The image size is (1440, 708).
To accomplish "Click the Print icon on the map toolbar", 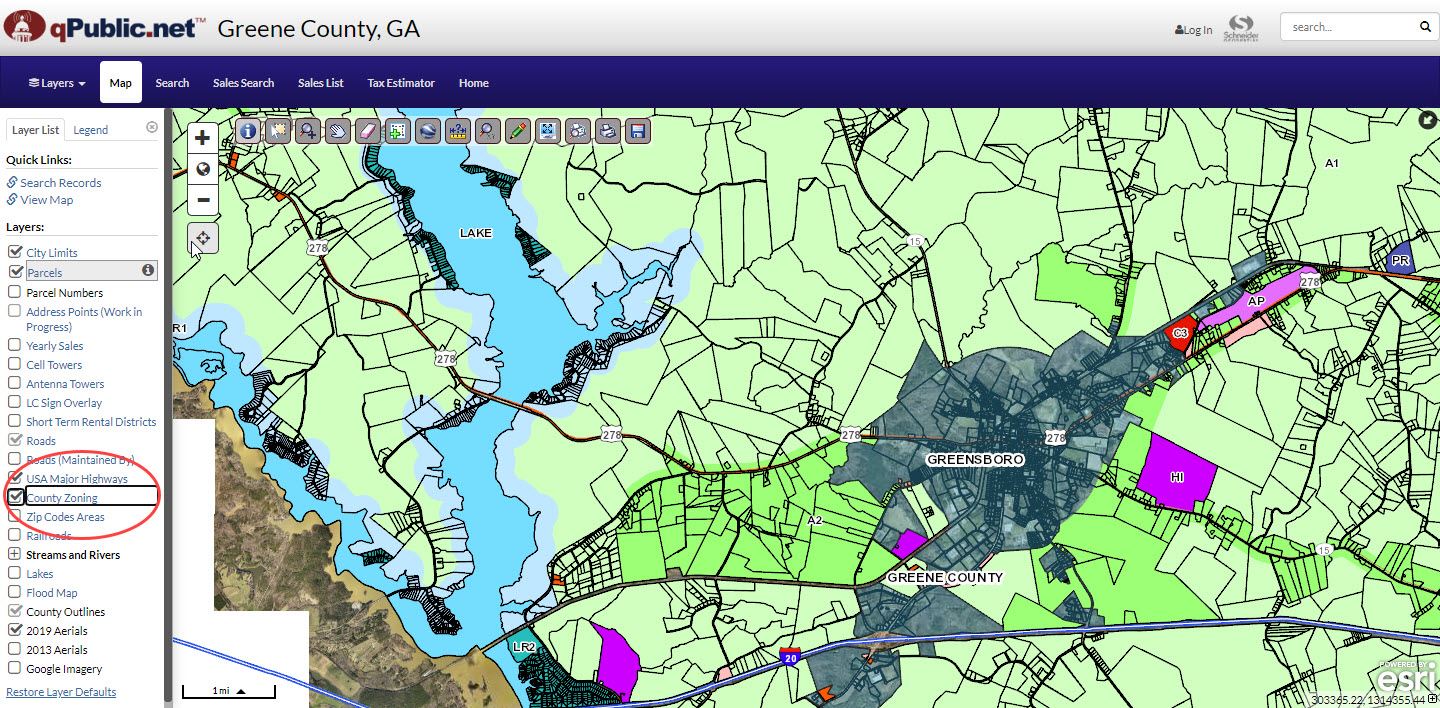I will coord(607,130).
